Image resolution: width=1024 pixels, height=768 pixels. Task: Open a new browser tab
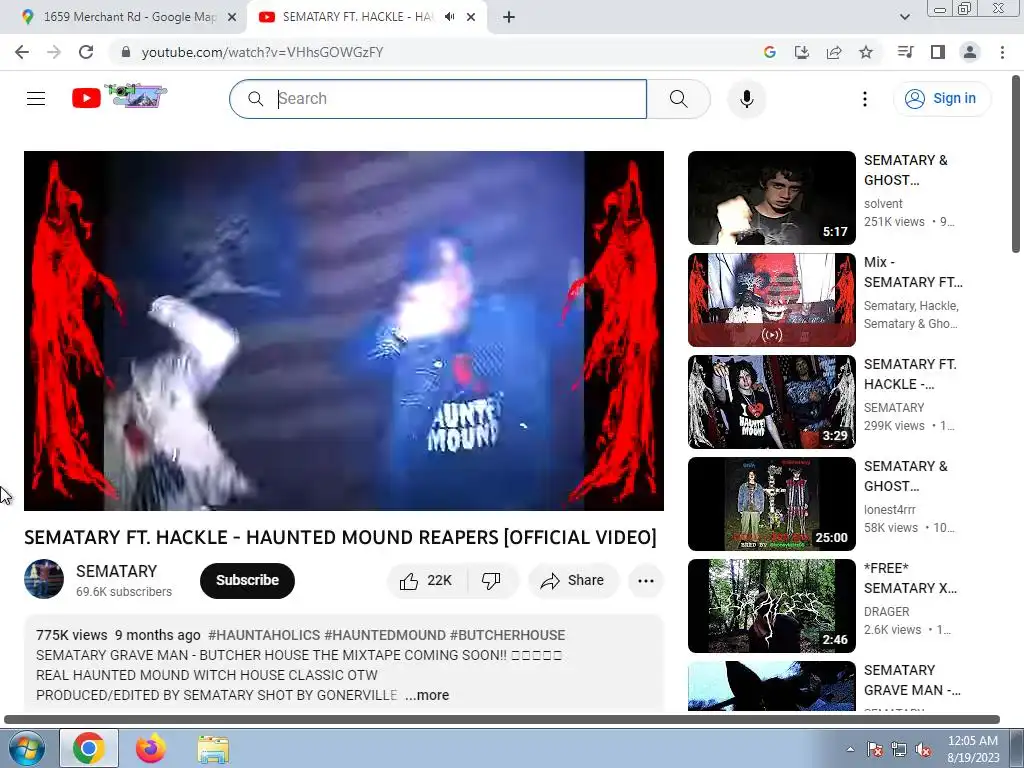click(x=509, y=17)
